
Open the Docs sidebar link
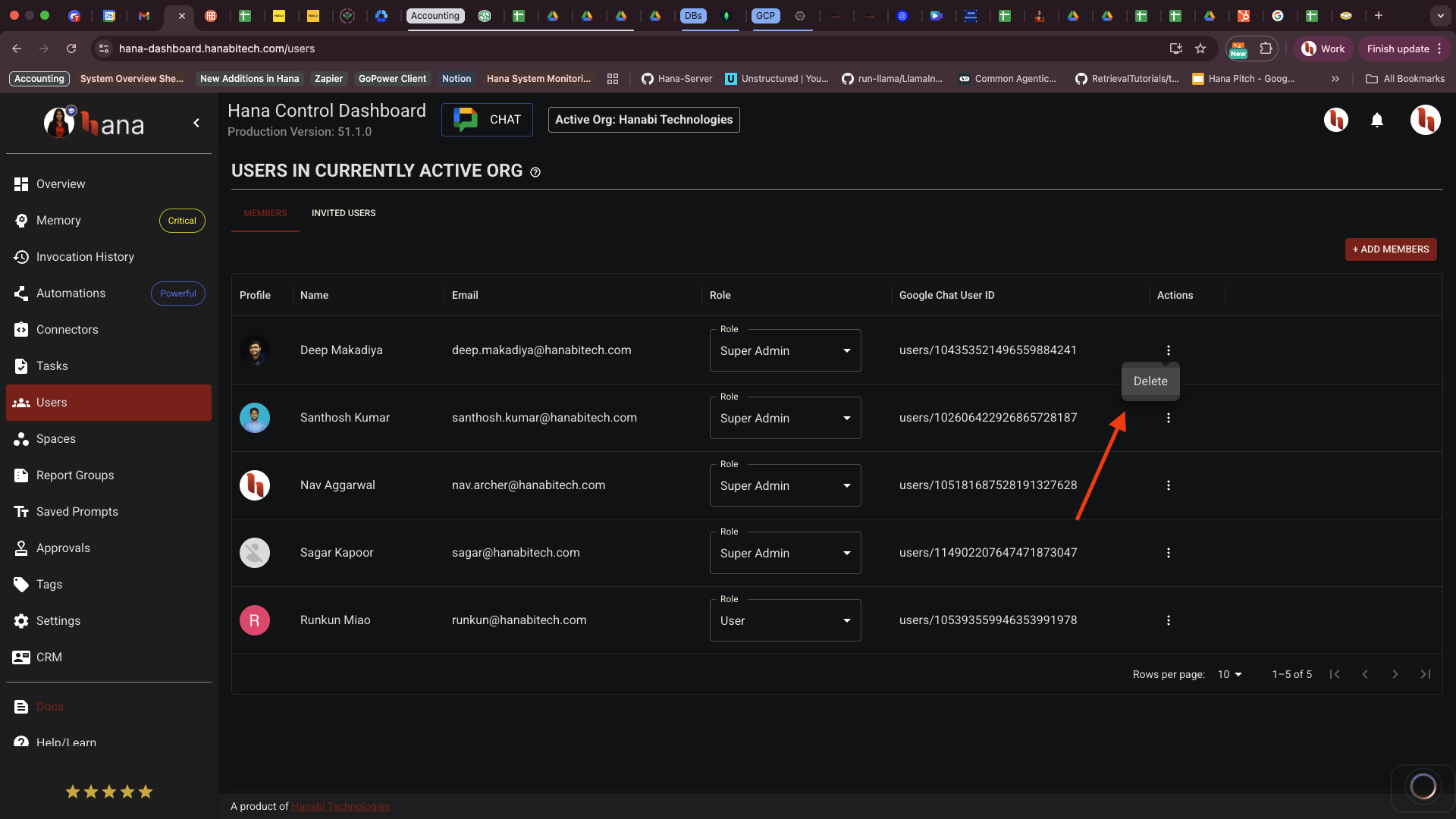click(108, 707)
